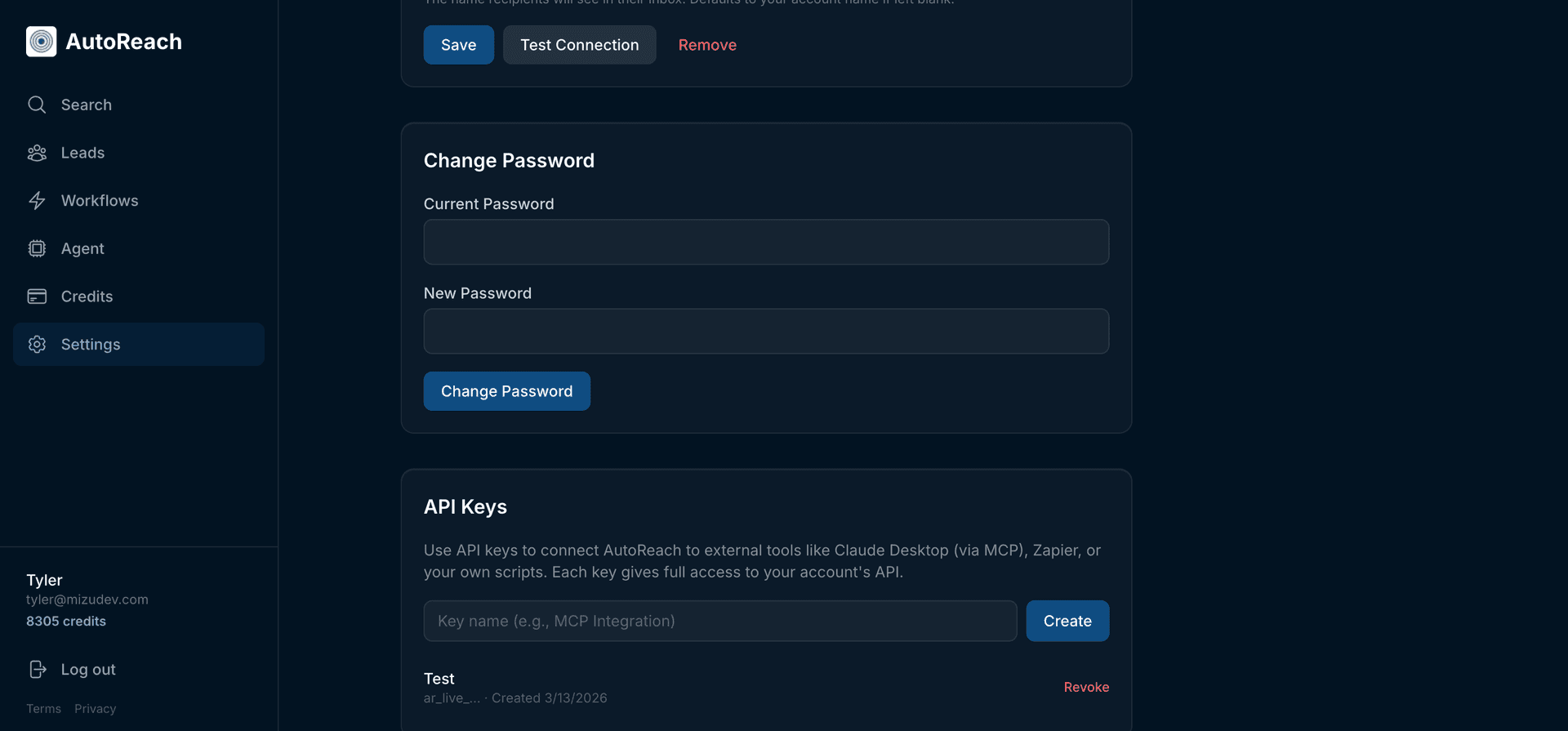The width and height of the screenshot is (1568, 731).
Task: Save the sender name settings
Action: 458,45
